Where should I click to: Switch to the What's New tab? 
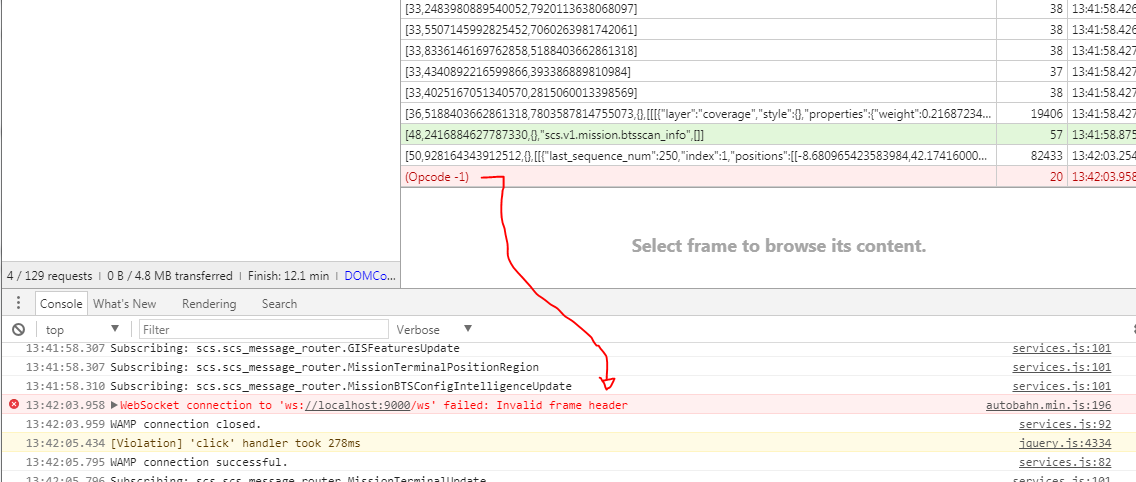(125, 304)
